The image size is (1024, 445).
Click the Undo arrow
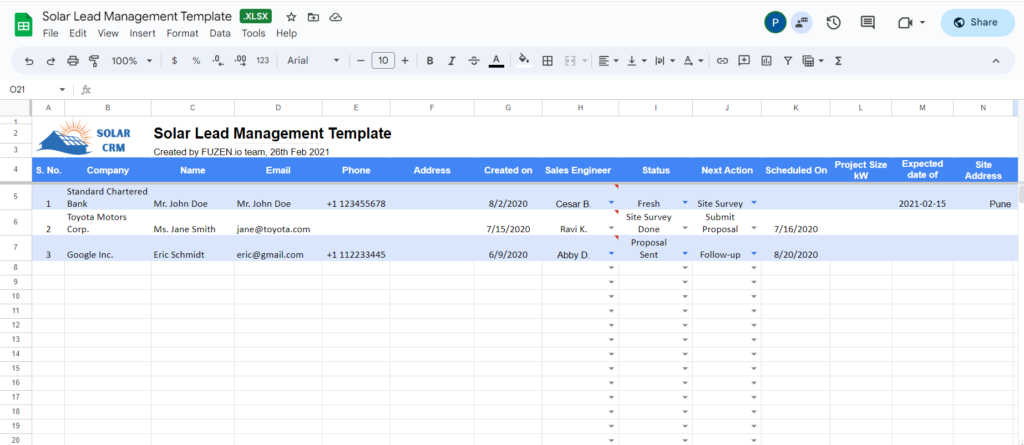(29, 61)
